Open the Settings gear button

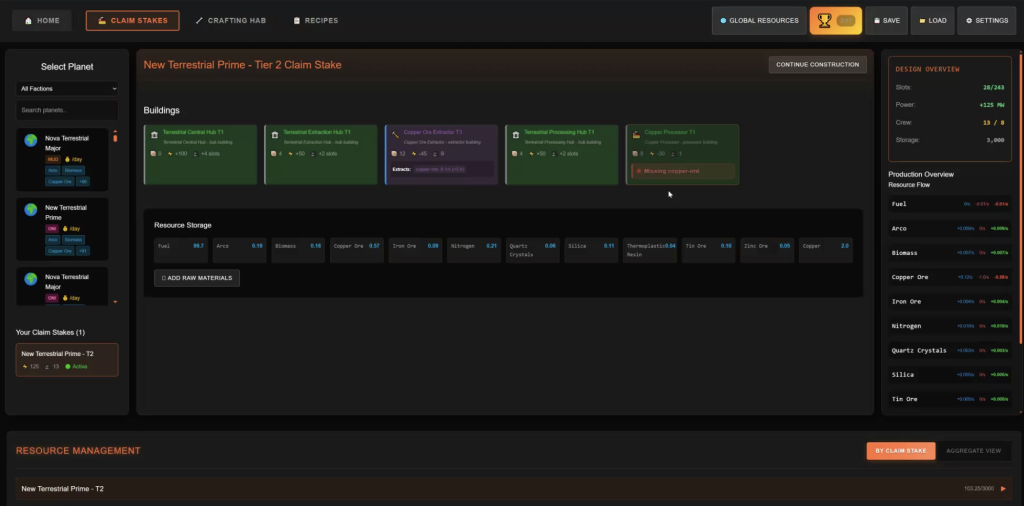click(986, 20)
